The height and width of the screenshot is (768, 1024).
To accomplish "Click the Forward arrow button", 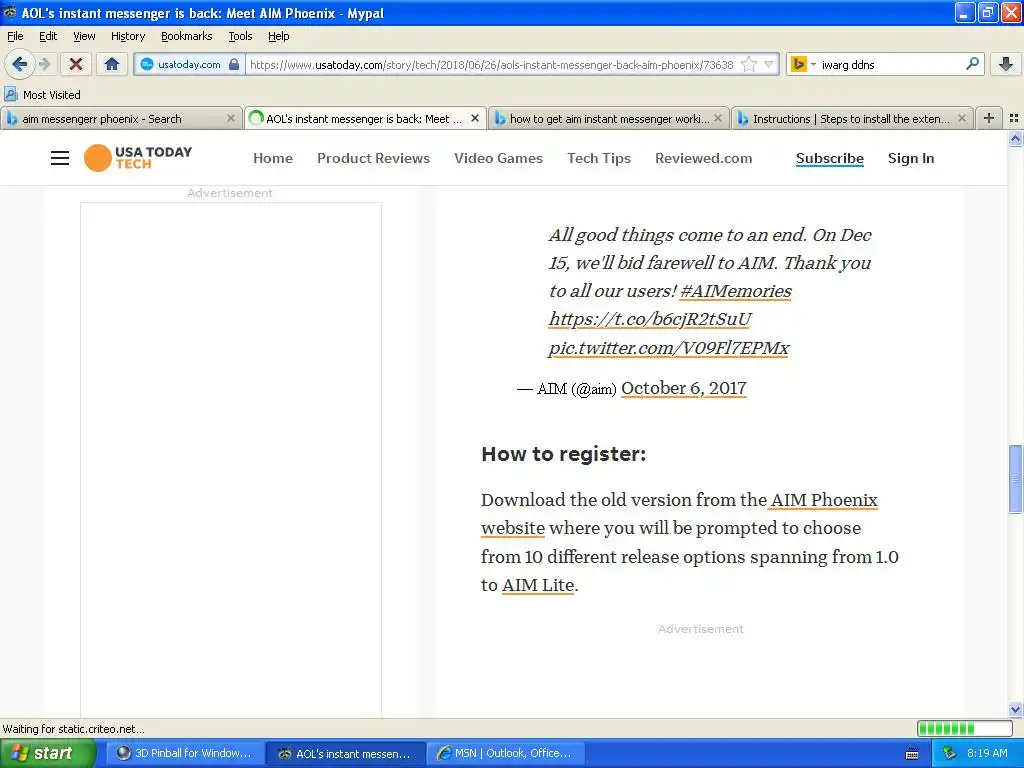I will coord(44,64).
